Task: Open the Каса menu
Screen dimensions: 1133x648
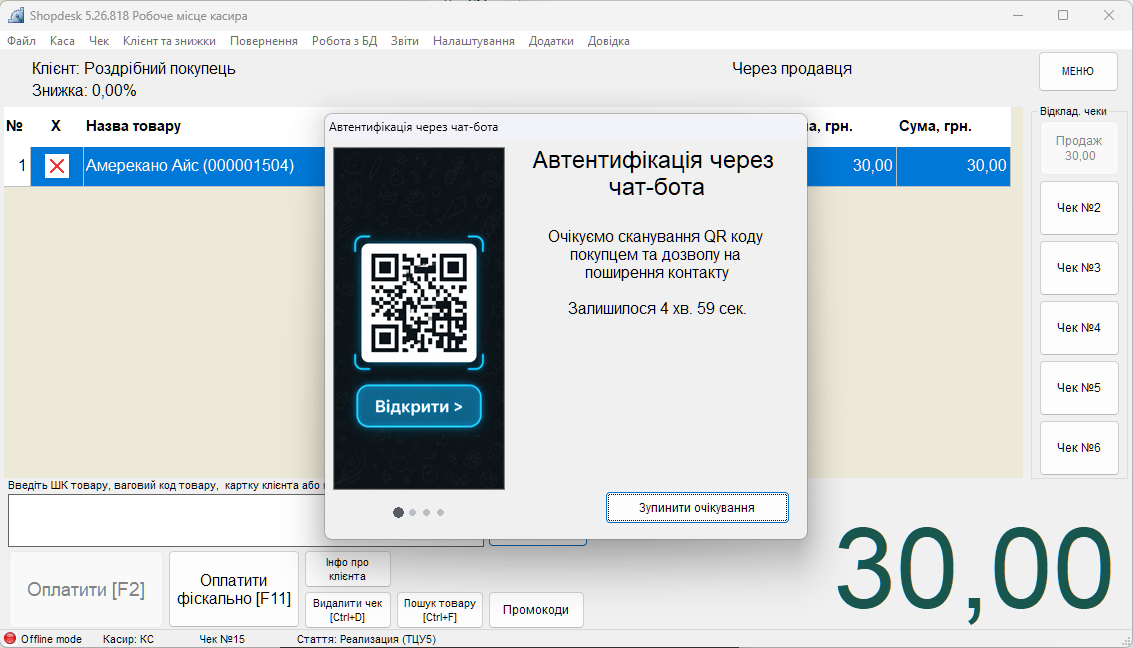Action: click(x=62, y=41)
